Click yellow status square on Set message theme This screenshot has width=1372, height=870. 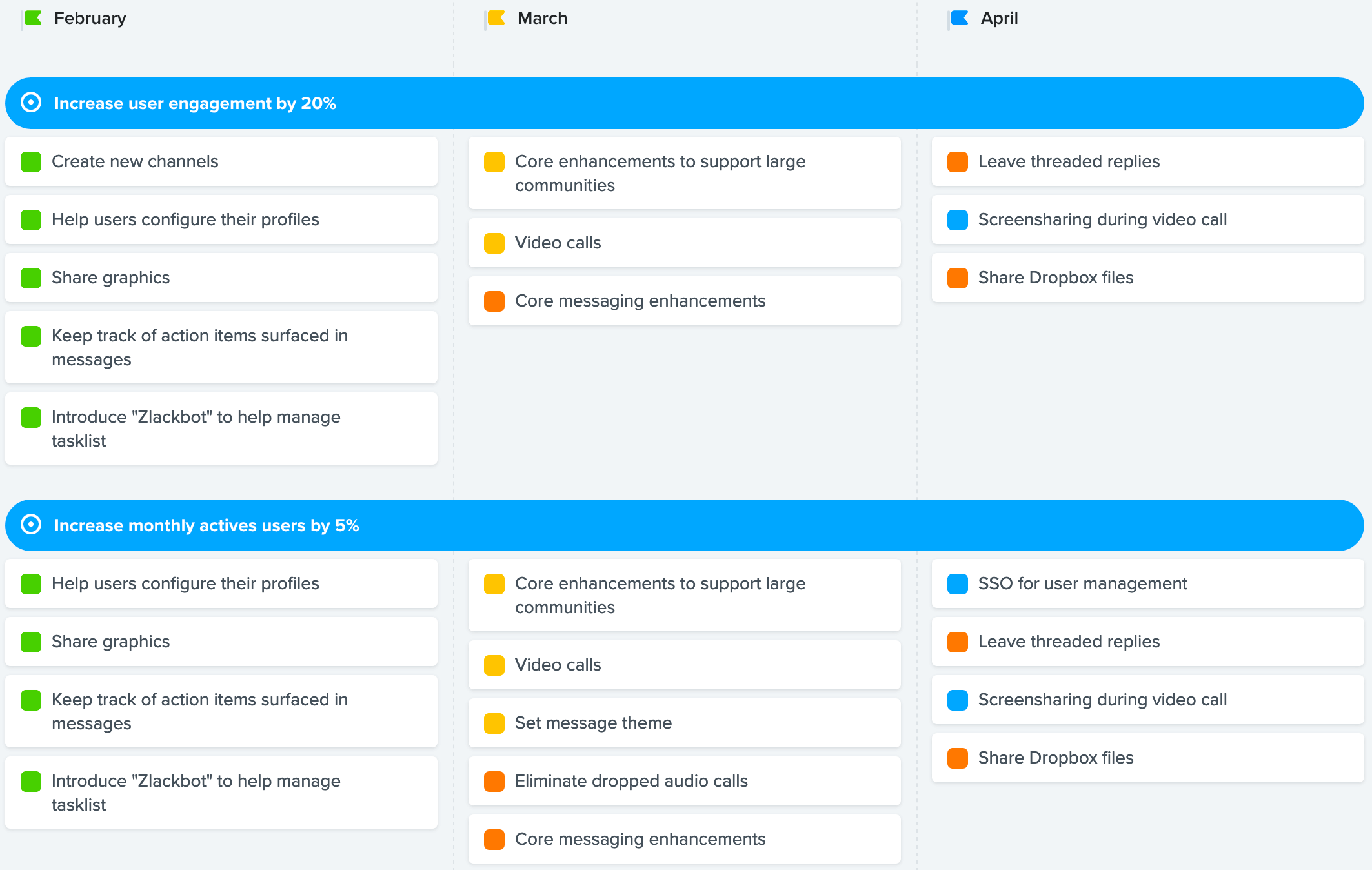(494, 723)
